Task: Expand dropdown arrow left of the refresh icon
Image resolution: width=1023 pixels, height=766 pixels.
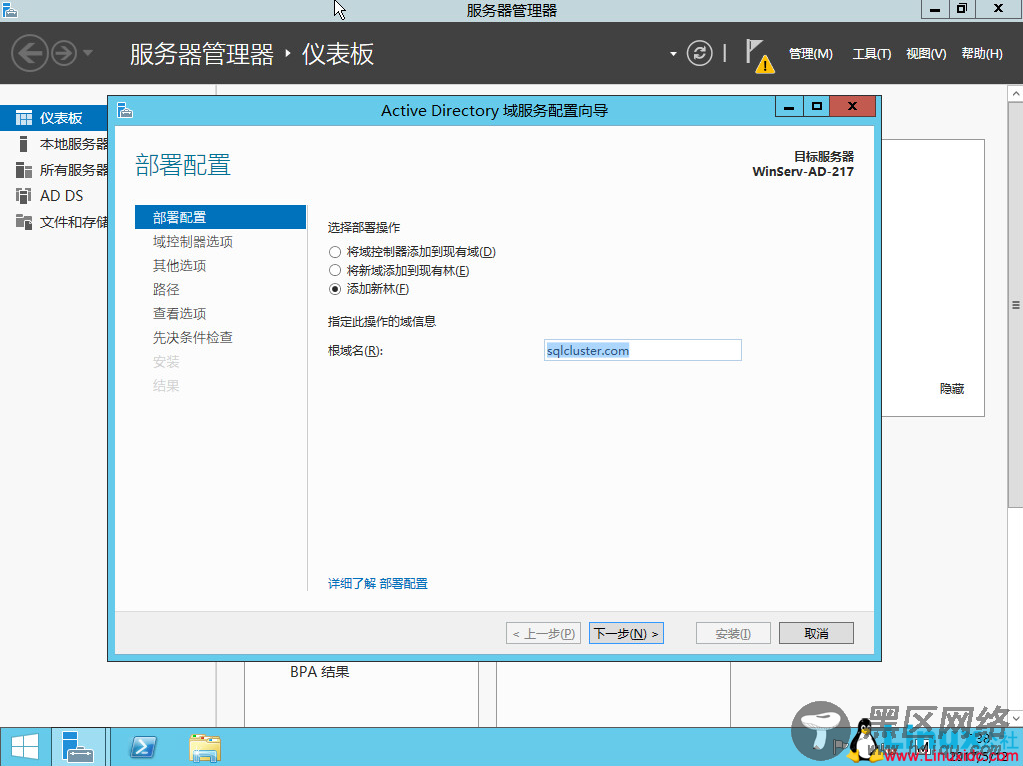Action: click(673, 54)
